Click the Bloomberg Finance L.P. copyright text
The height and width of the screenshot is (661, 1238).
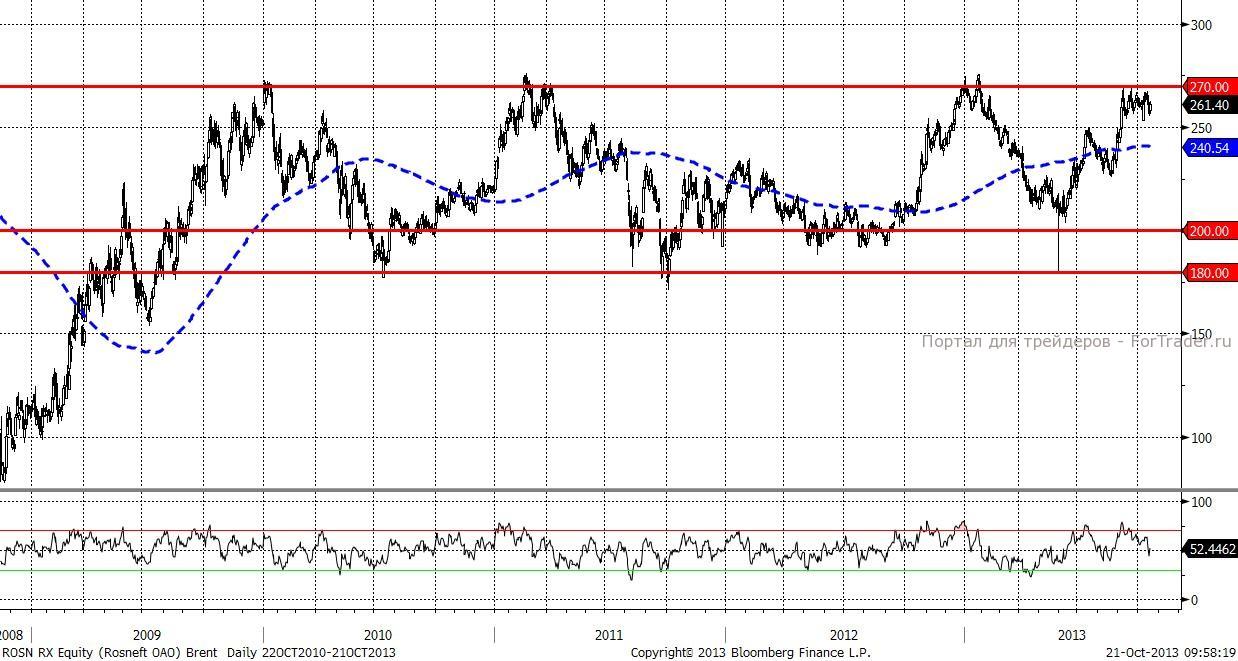coord(750,652)
